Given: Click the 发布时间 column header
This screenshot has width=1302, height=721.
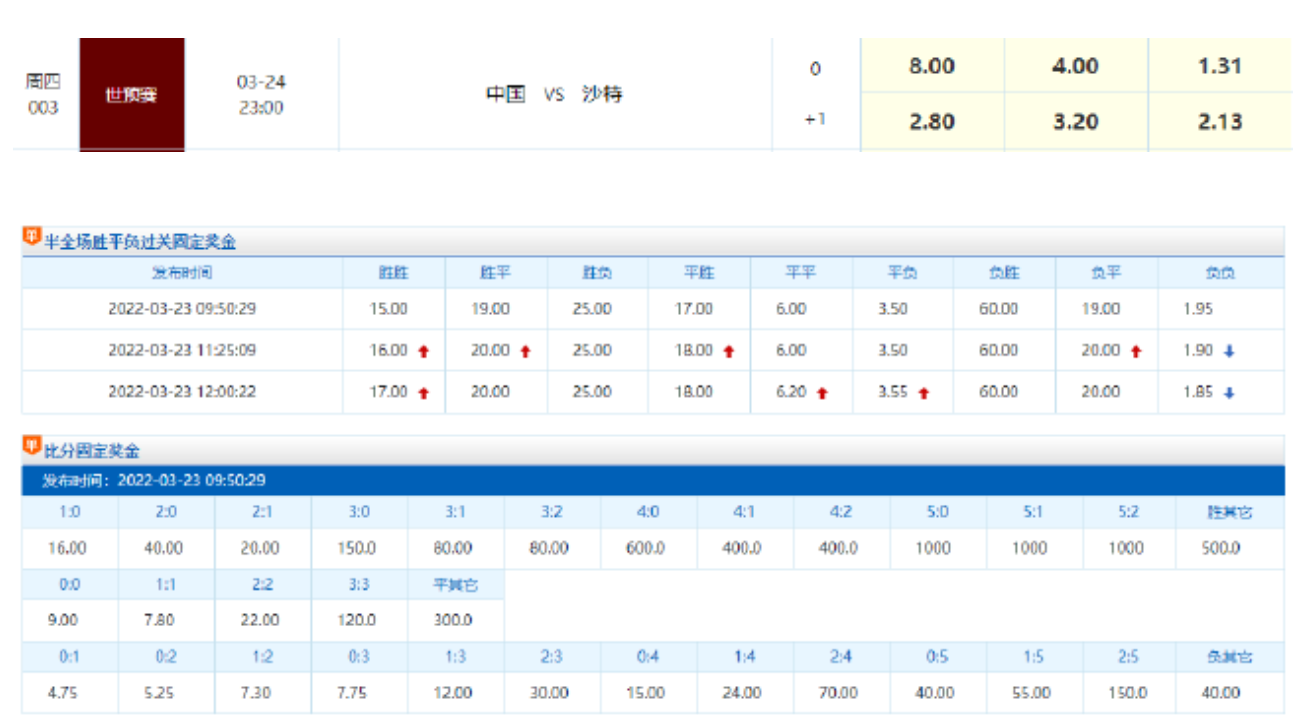Looking at the screenshot, I should tap(182, 272).
